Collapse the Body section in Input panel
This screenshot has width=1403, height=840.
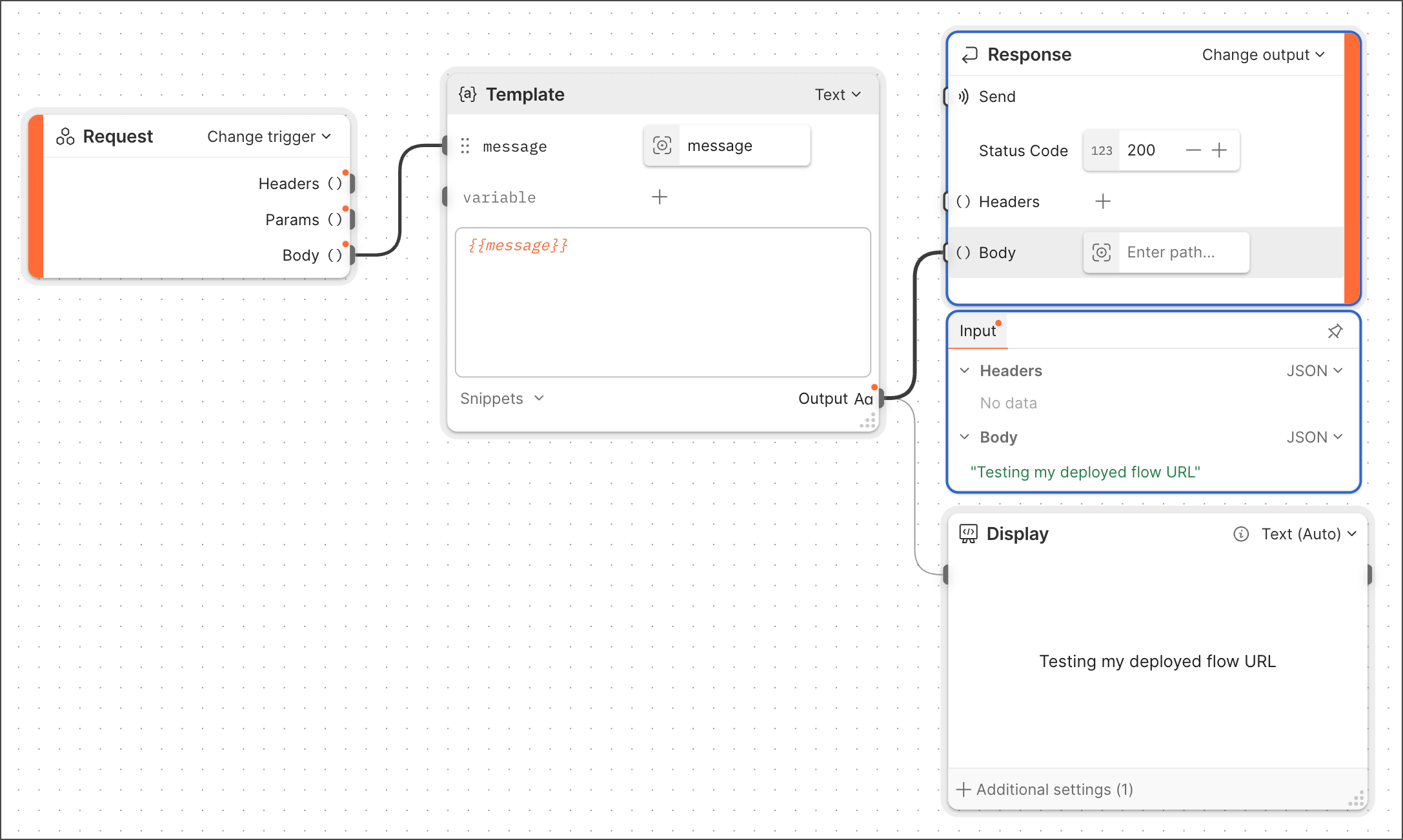tap(965, 437)
